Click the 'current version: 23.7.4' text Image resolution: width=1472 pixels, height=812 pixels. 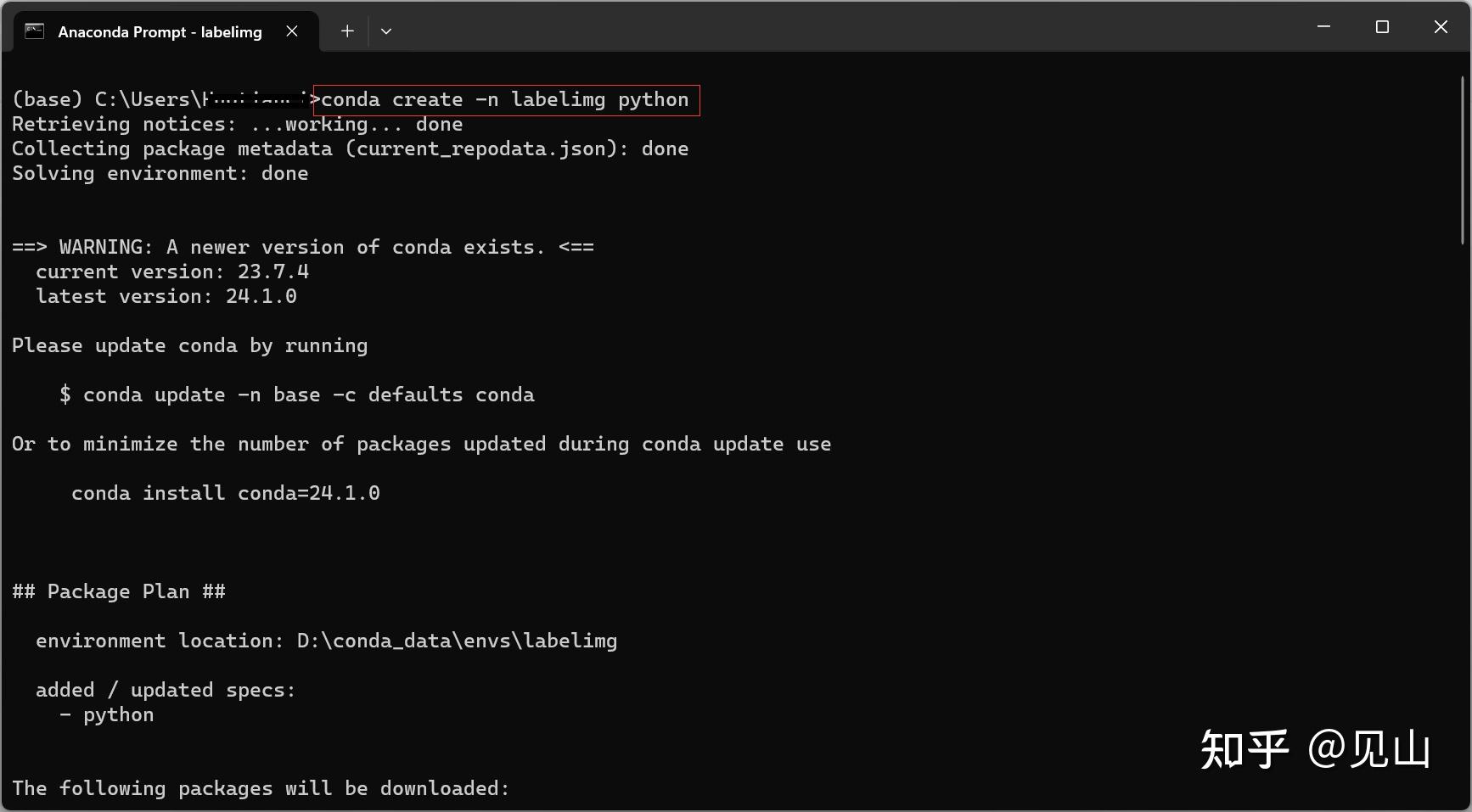click(172, 272)
